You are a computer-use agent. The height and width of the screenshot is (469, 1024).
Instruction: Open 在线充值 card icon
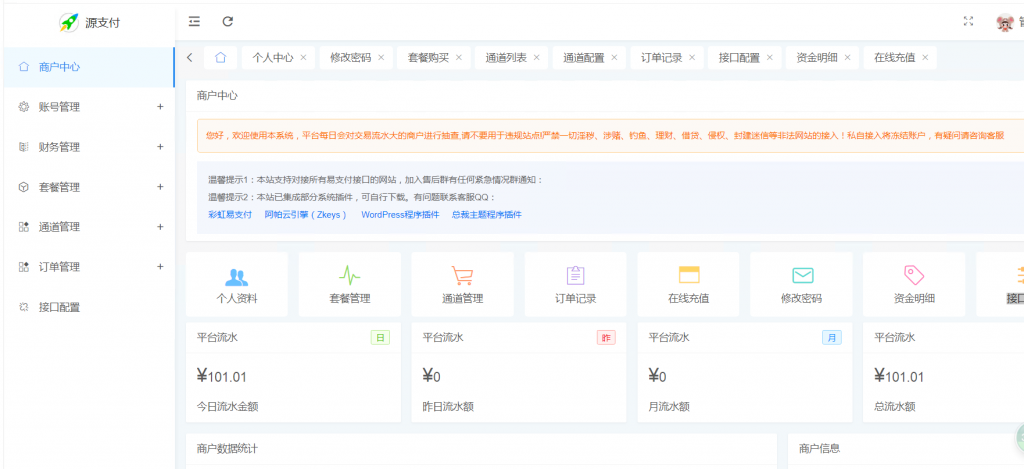(x=688, y=276)
